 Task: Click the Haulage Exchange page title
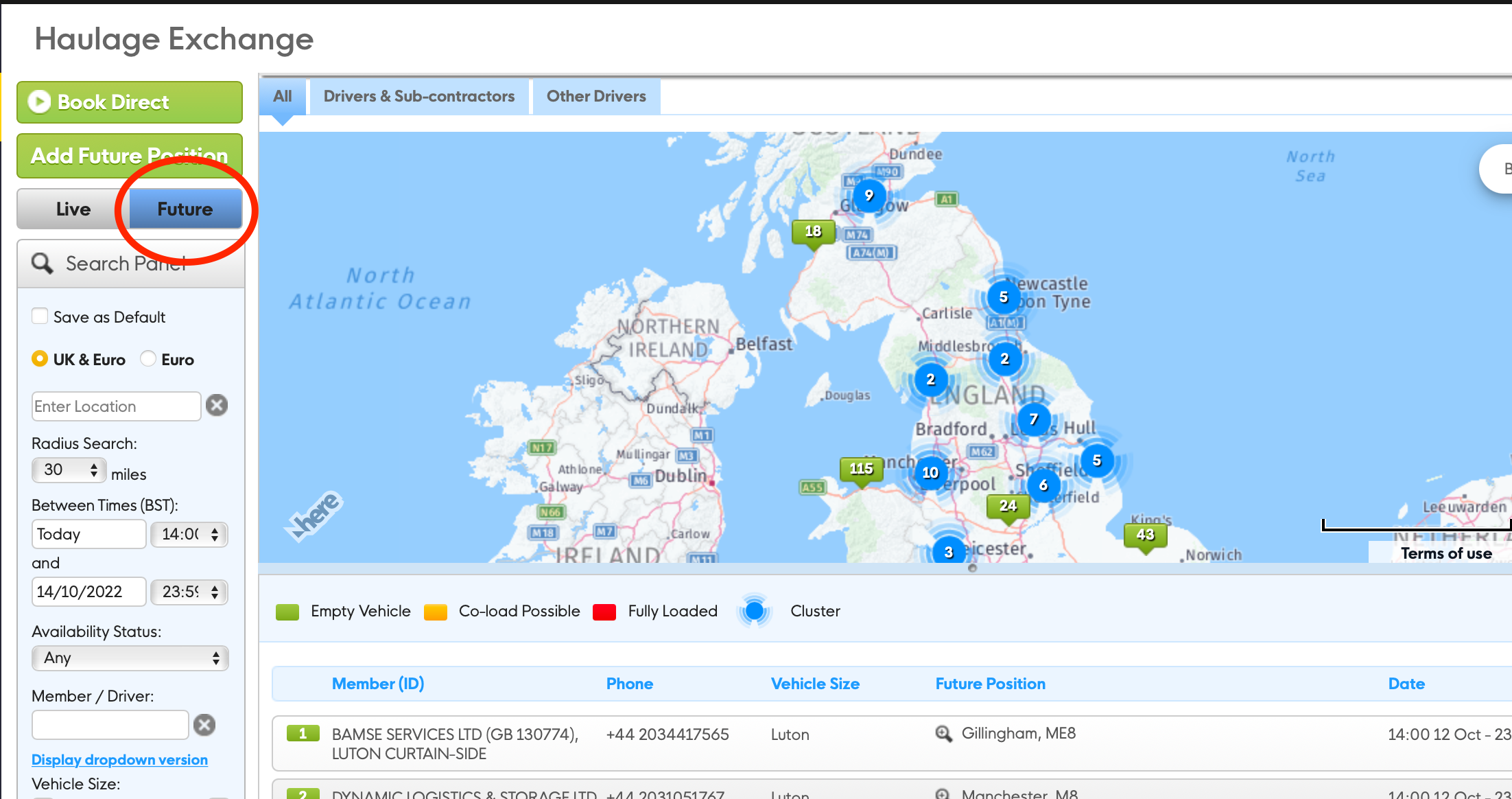(x=174, y=40)
